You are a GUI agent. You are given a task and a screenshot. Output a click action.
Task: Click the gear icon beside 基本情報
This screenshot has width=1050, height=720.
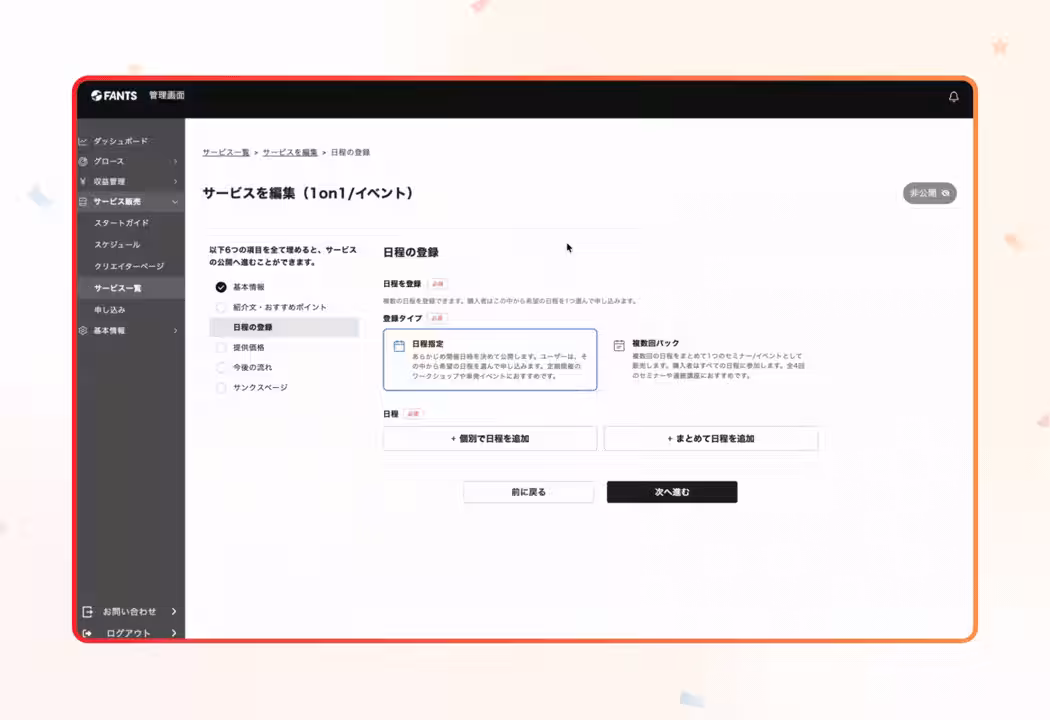coord(83,330)
